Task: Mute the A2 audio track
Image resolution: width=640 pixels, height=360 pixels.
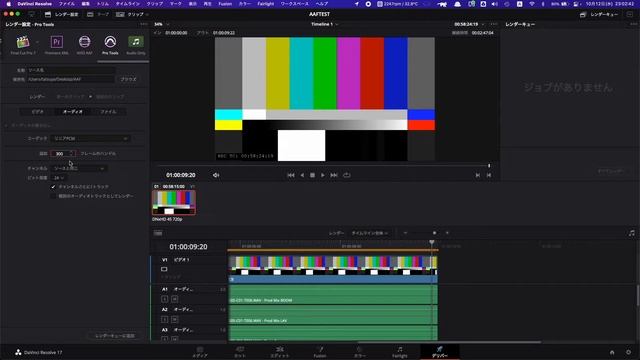Action: point(175,320)
